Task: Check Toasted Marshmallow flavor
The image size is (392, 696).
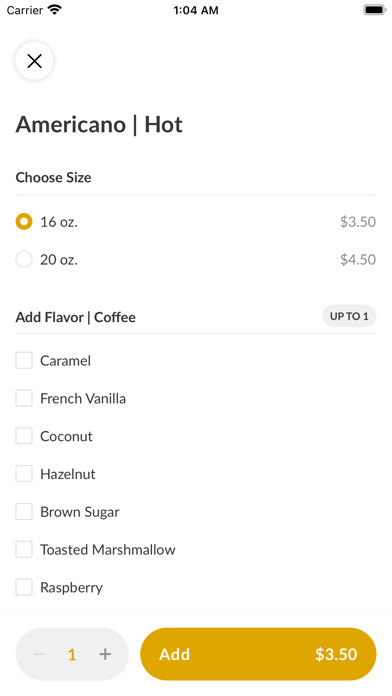Action: coord(24,550)
